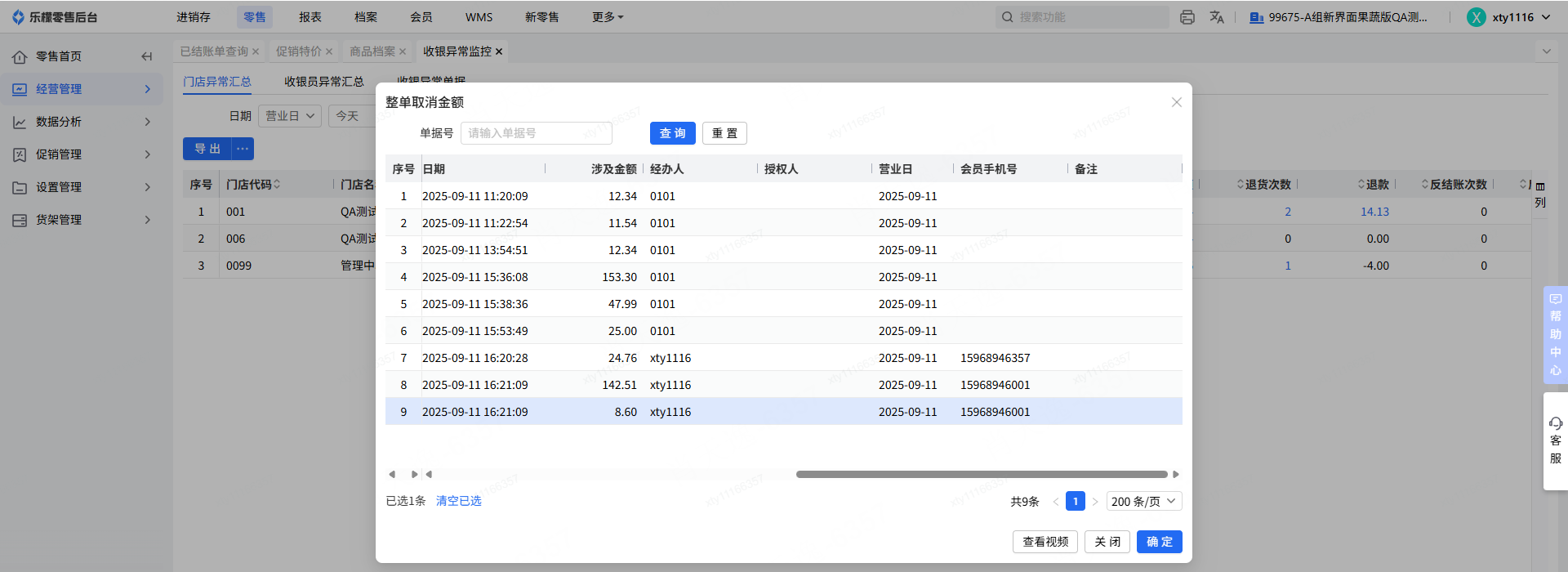
Task: Expand the tab list chevron at right
Action: [1546, 51]
